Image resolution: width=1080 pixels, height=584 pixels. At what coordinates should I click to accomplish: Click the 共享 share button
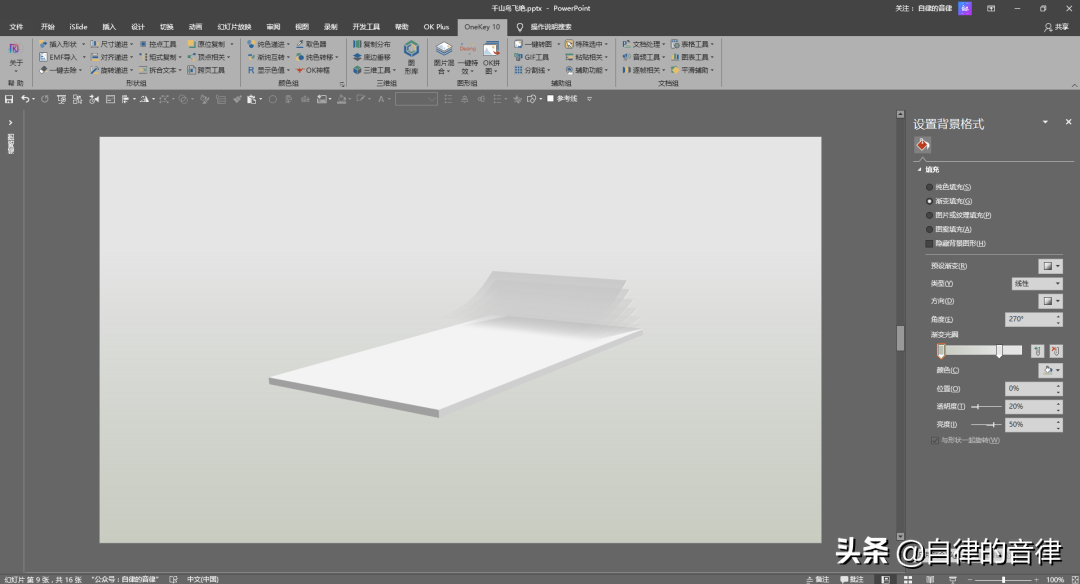[x=1055, y=27]
